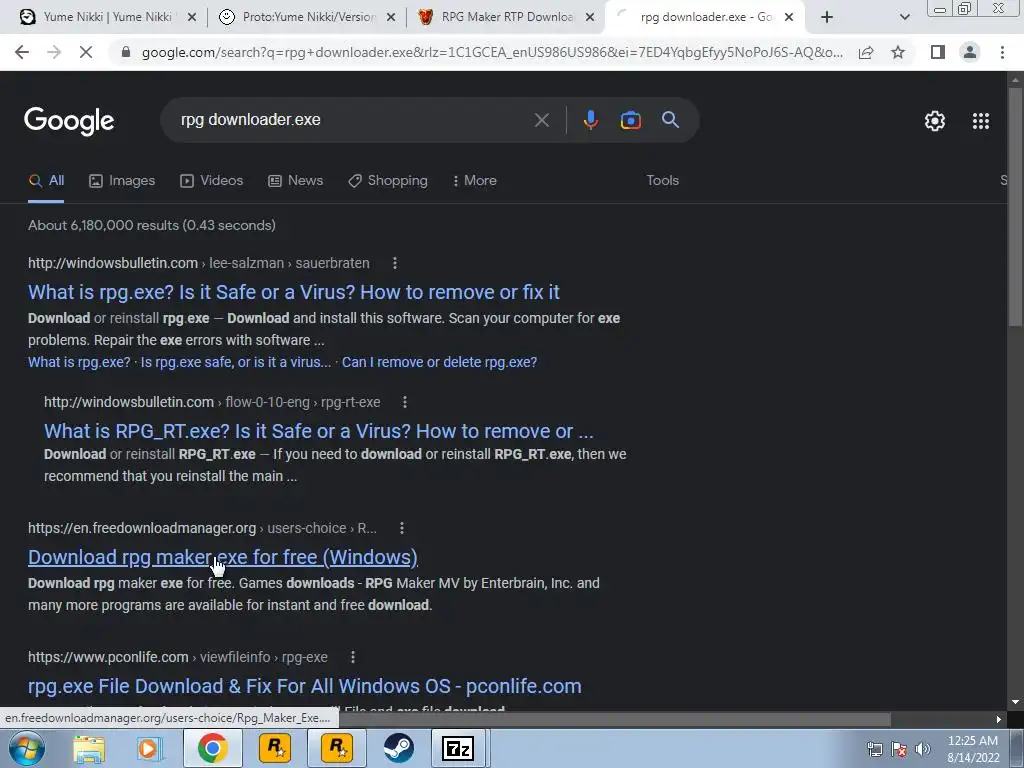The height and width of the screenshot is (768, 1024).
Task: Click the horizontal scrollbar right arrow
Action: point(999,719)
